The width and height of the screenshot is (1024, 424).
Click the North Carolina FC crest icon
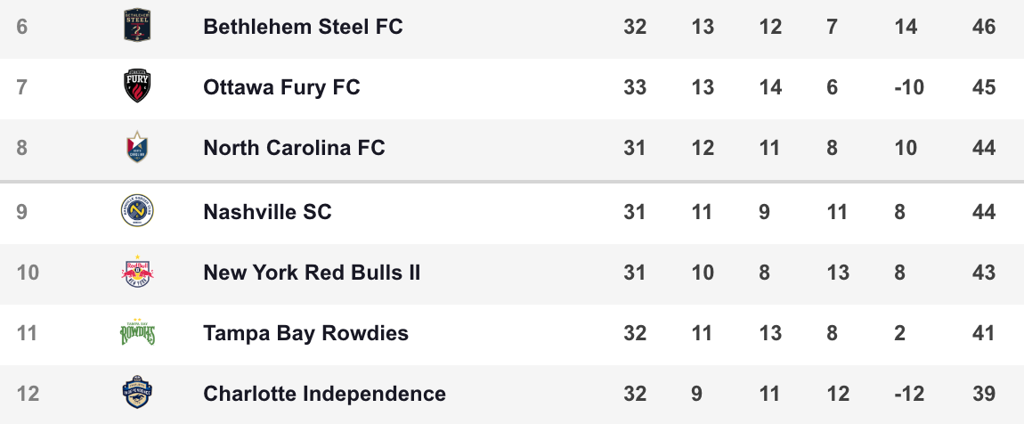(x=136, y=148)
